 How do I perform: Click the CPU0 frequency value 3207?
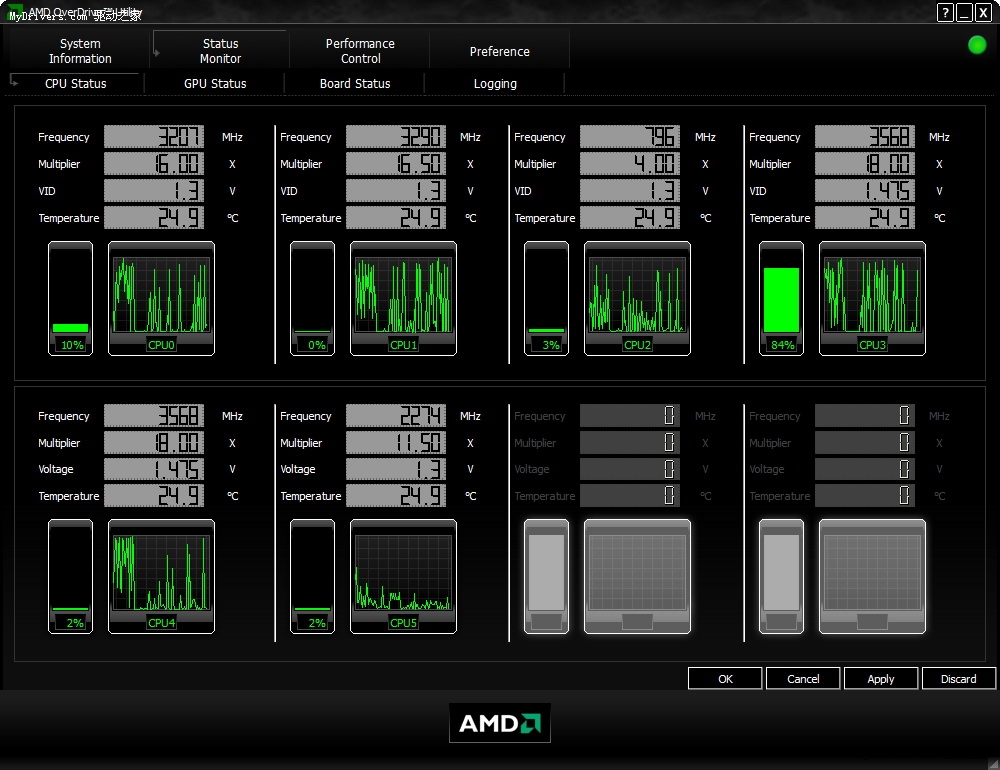(154, 137)
